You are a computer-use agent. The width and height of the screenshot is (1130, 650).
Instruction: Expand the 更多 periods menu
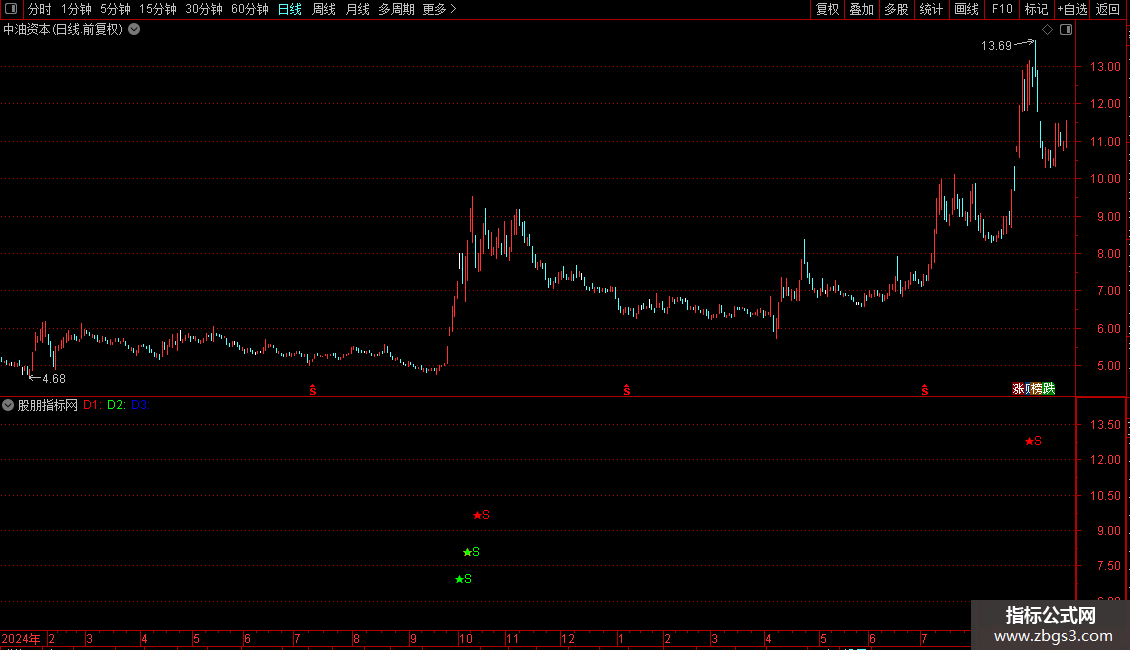point(439,9)
